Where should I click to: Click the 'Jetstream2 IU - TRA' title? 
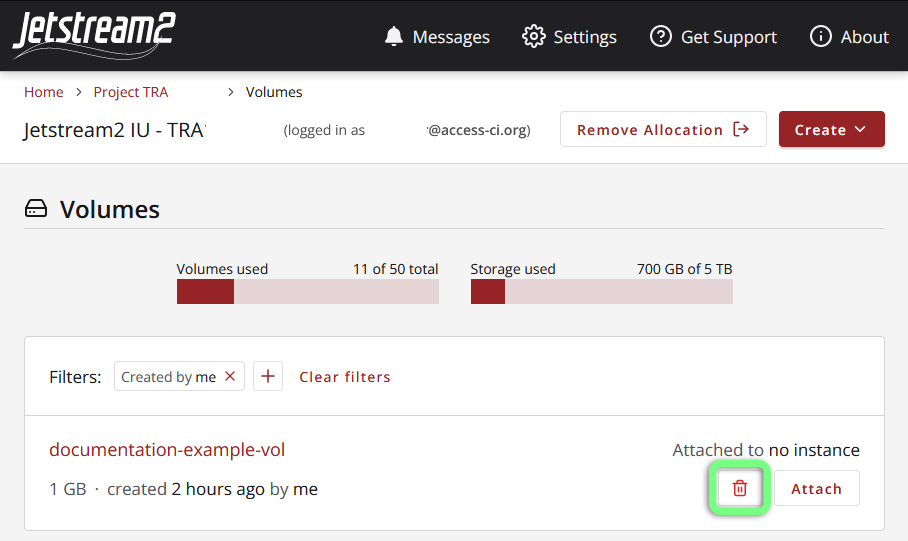tap(115, 130)
